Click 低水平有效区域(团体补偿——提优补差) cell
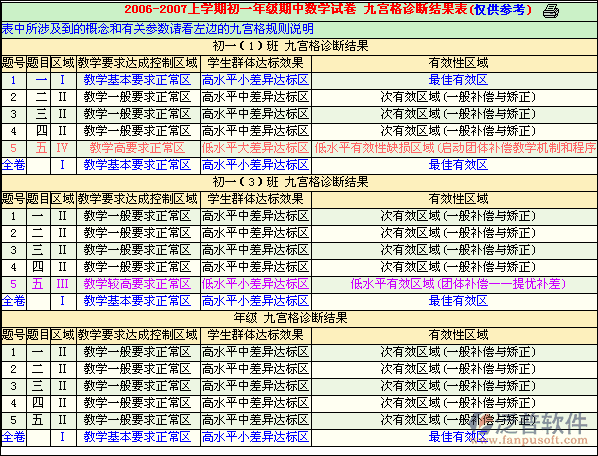598x456 pixels. tap(458, 284)
